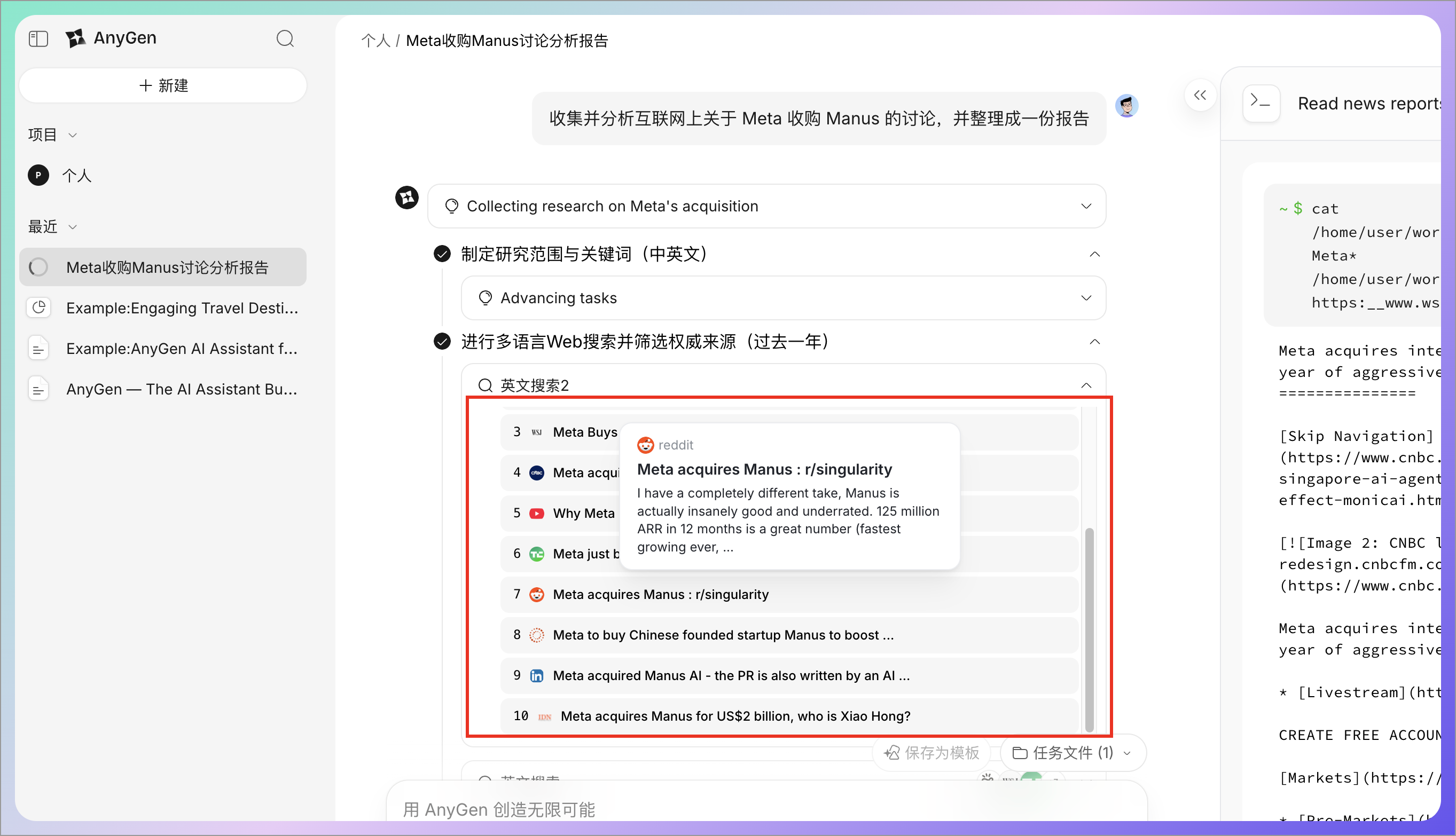Click the user avatar beside the prompt message

(1126, 106)
